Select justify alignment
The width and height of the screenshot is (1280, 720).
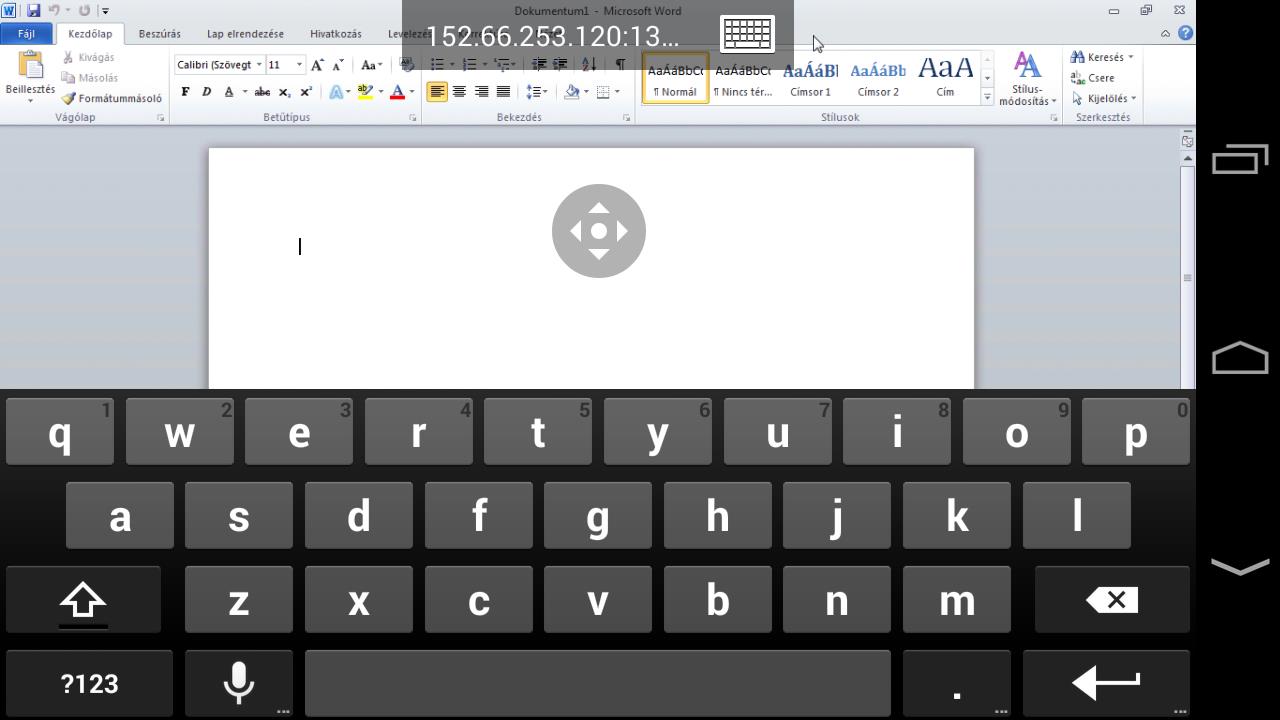(x=503, y=92)
